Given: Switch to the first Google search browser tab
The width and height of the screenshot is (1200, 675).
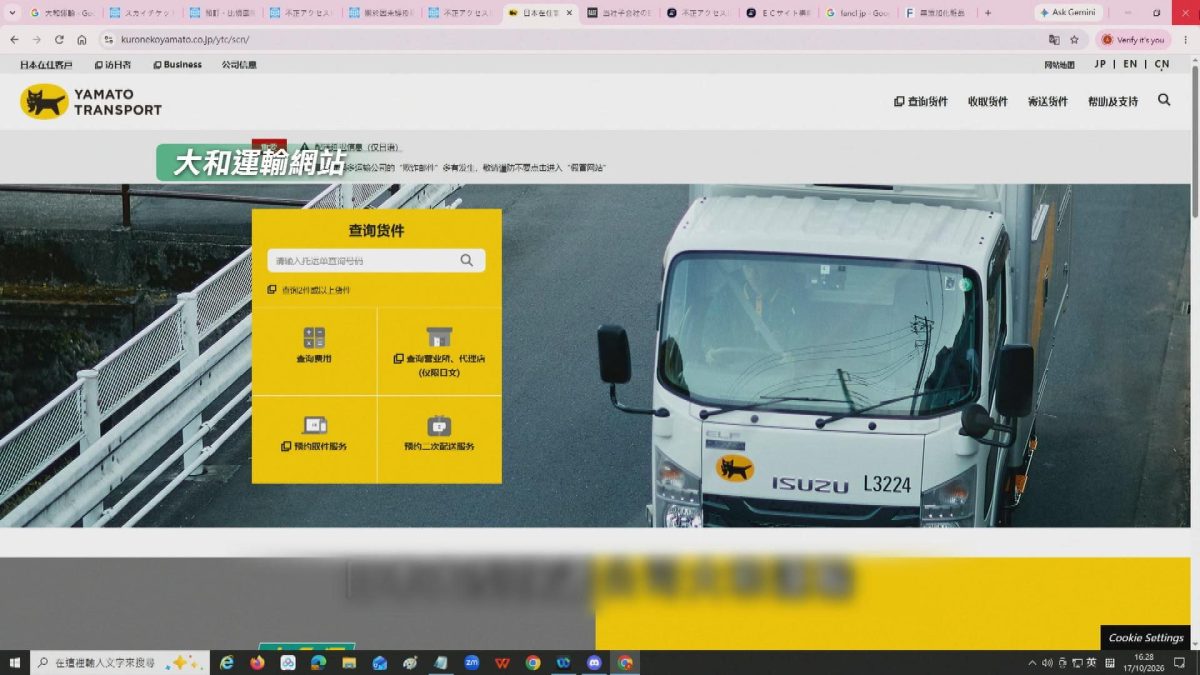Looking at the screenshot, I should [x=62, y=13].
